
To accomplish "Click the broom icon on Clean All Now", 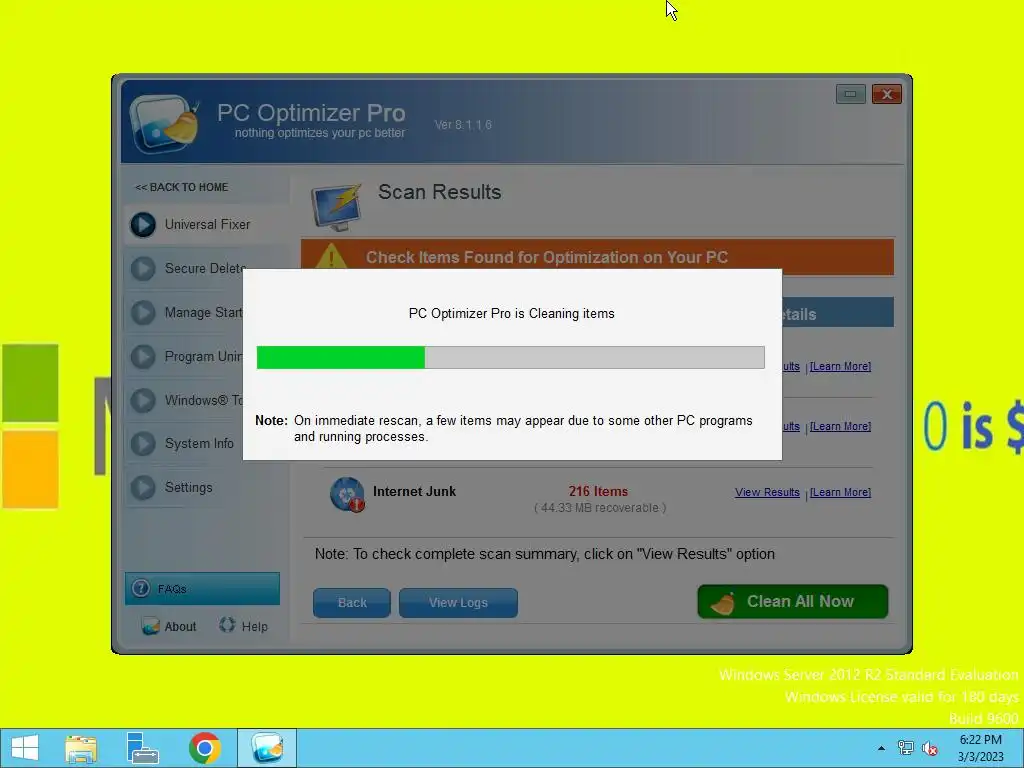I will point(723,603).
